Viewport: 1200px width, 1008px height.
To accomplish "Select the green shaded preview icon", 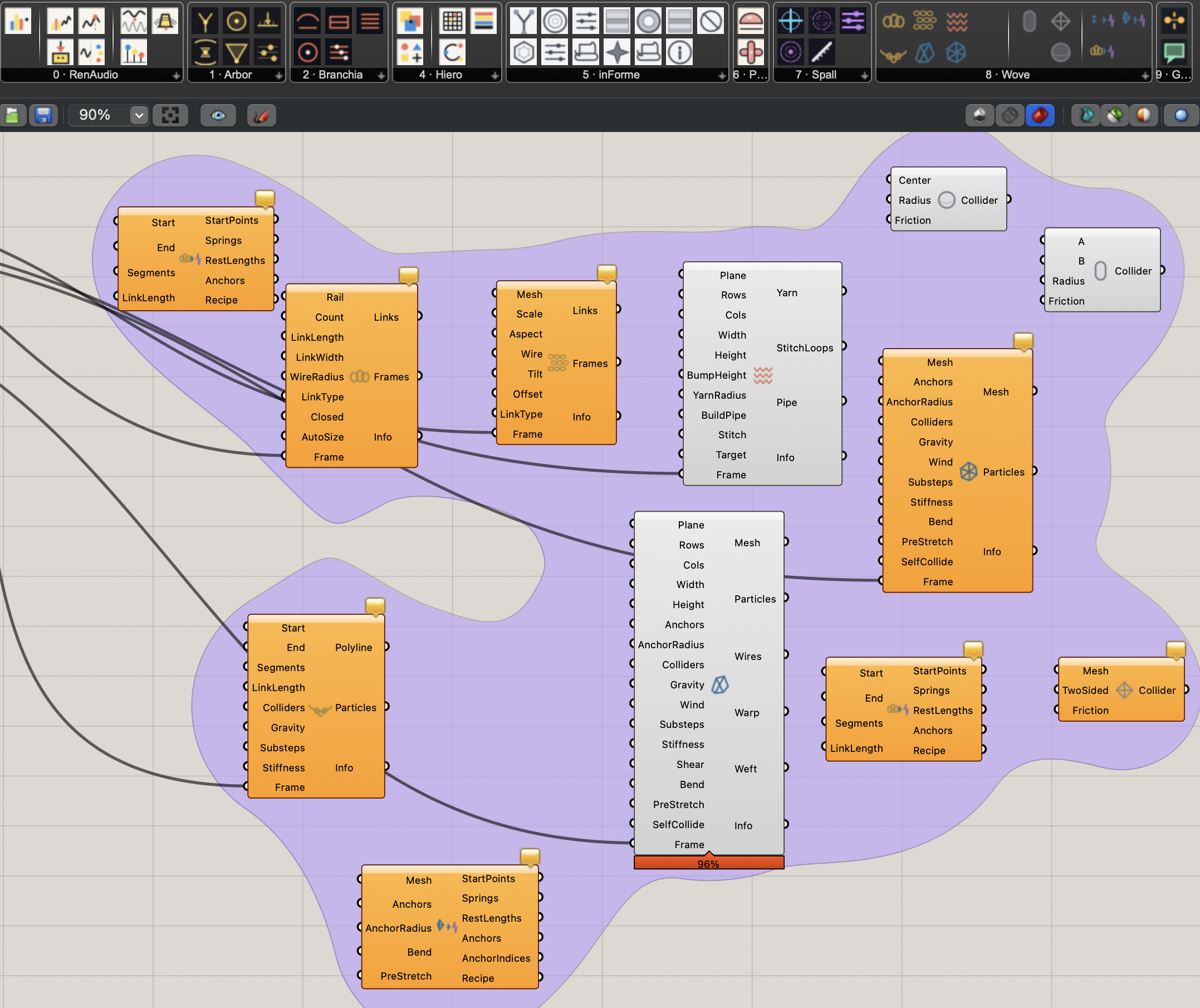I will tap(1115, 115).
